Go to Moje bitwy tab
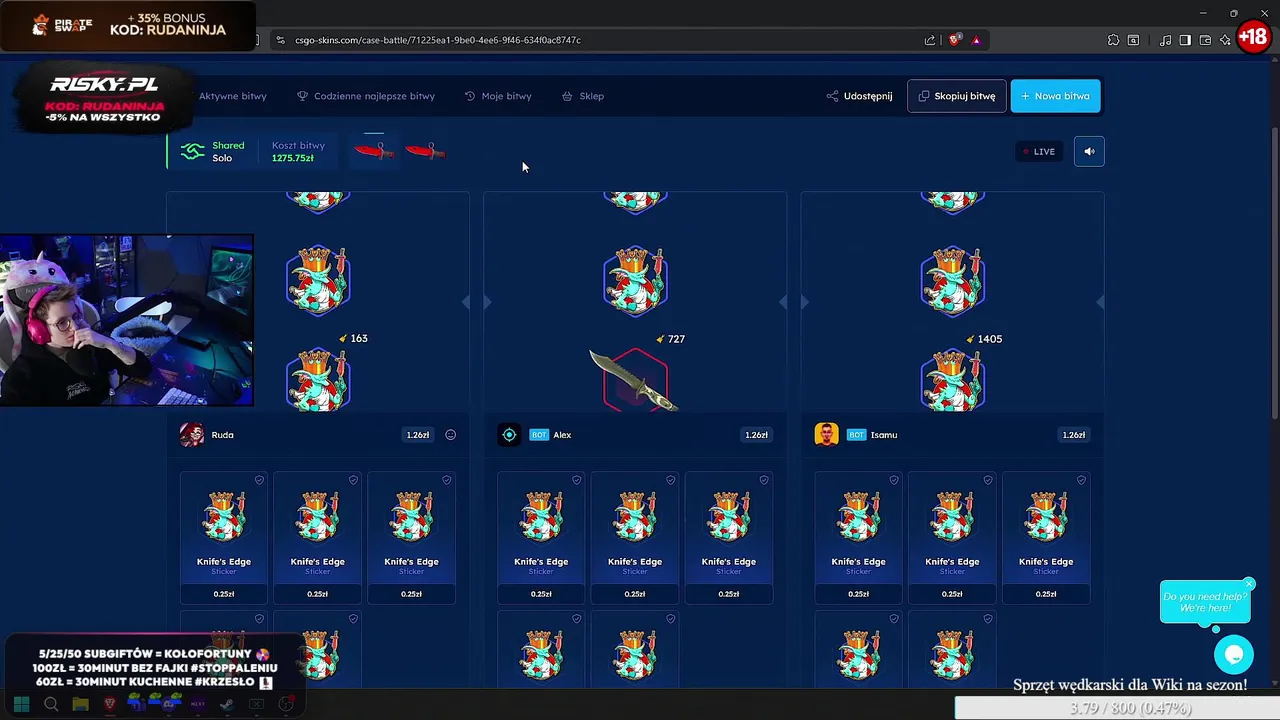 (498, 96)
